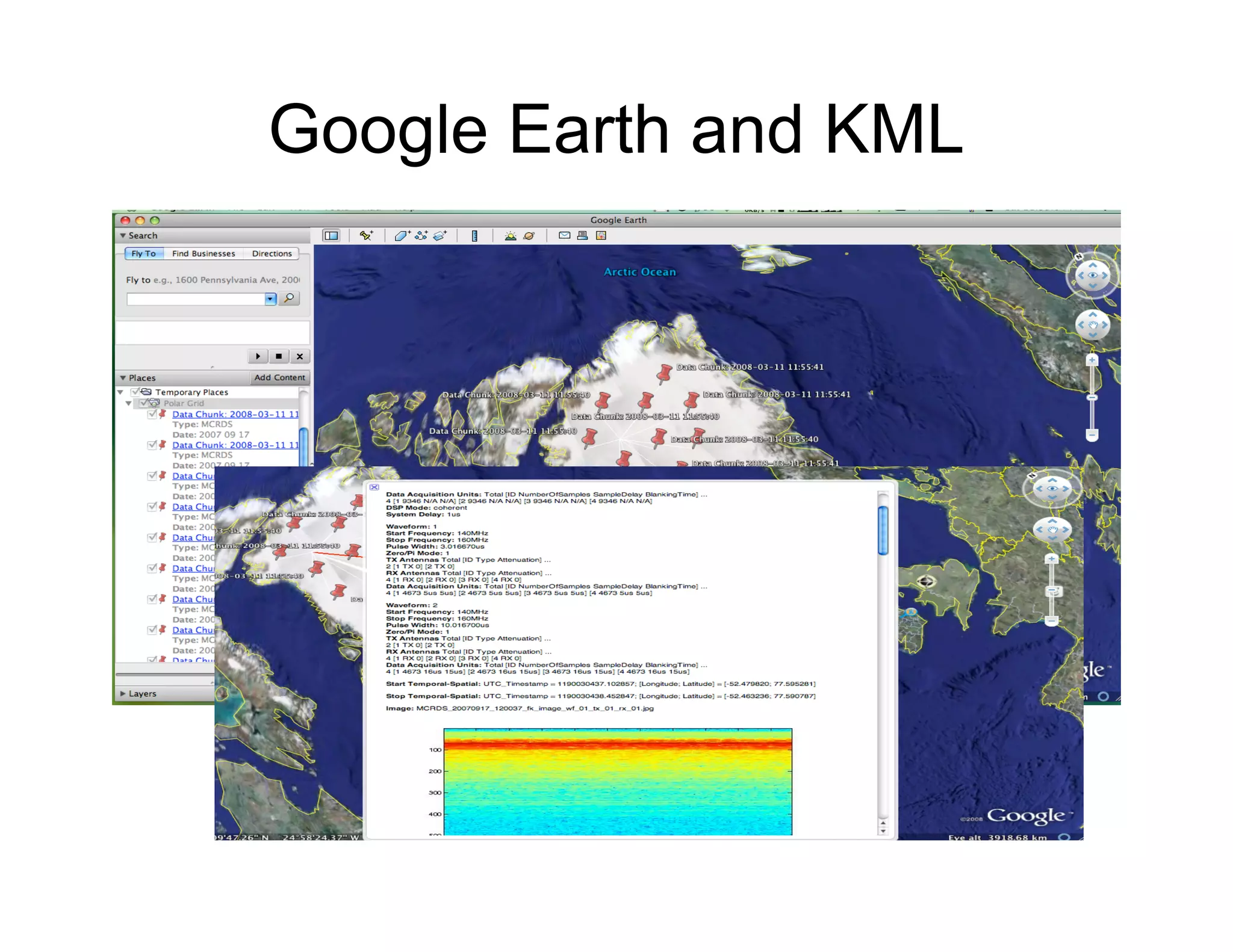Toggle sunlight across landscape icon
Image resolution: width=1233 pixels, height=952 pixels.
pos(511,236)
